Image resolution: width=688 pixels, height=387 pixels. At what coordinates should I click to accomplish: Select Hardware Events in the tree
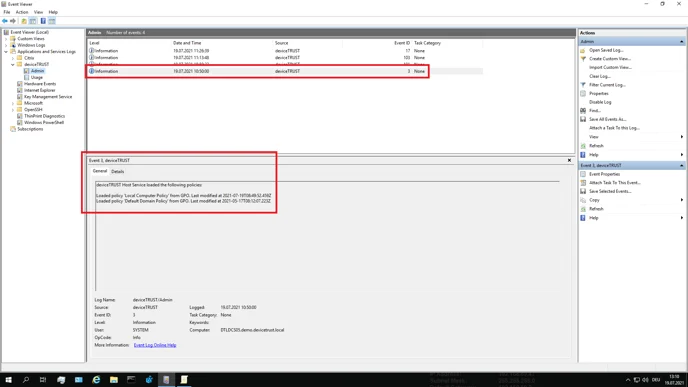(40, 84)
